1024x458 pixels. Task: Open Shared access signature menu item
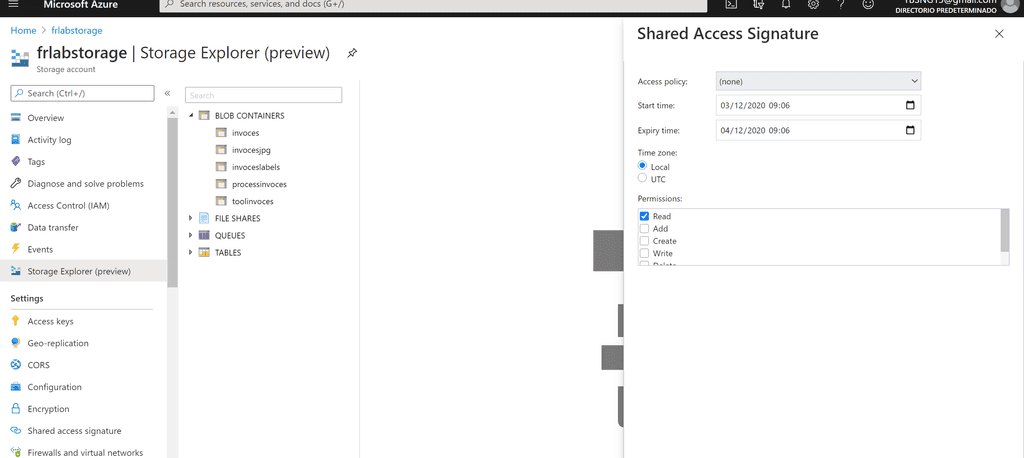point(74,431)
